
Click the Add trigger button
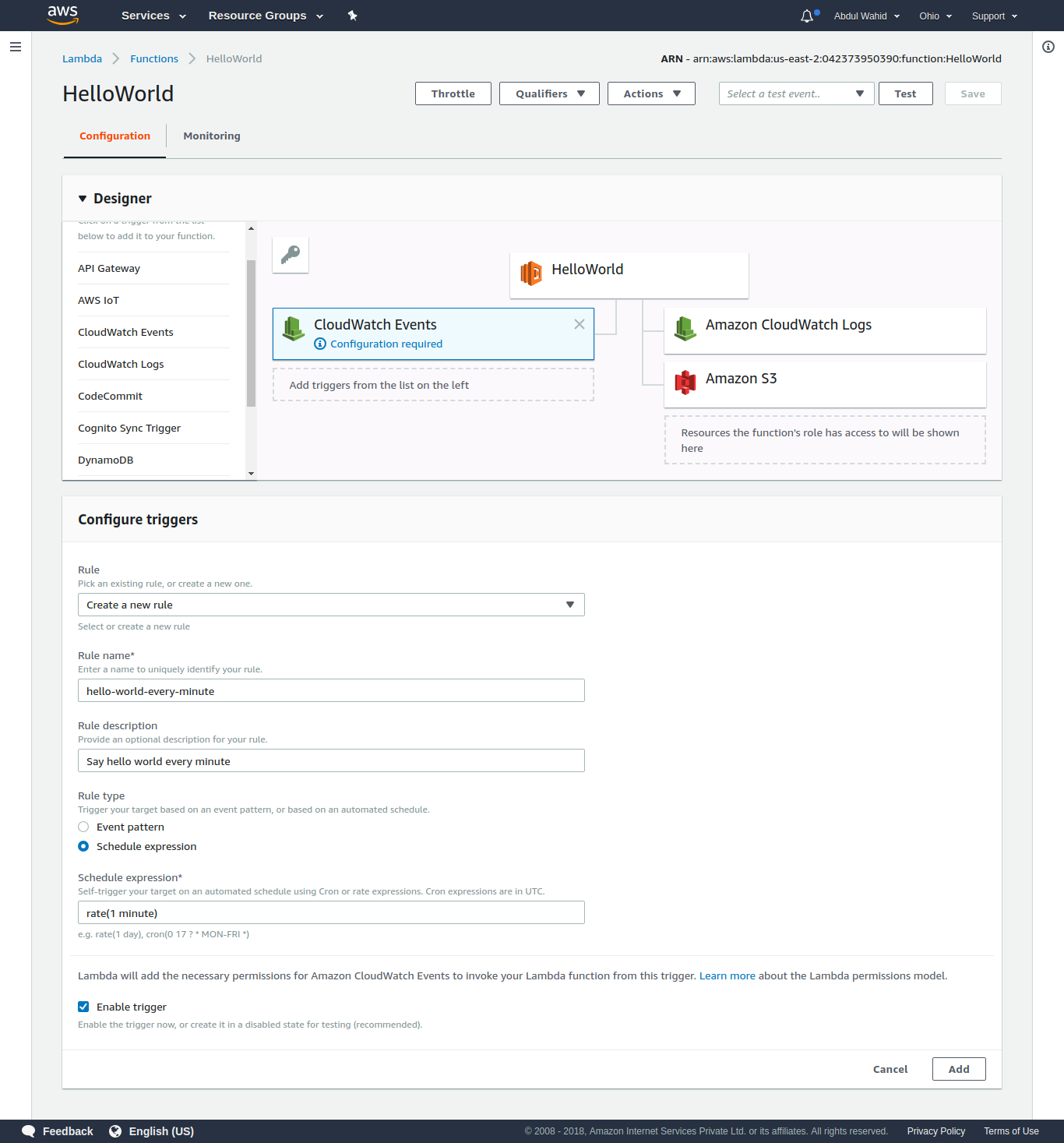pyautogui.click(x=959, y=1069)
